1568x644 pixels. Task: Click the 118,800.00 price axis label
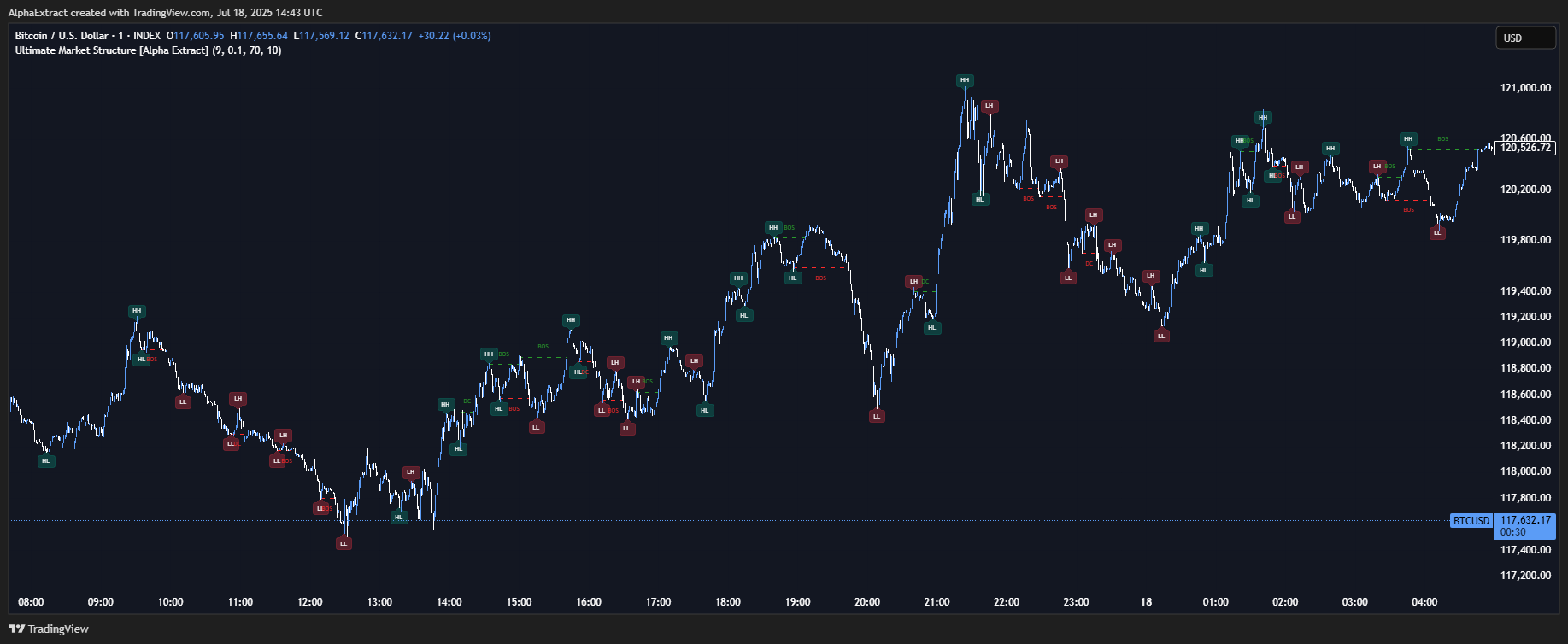(x=1525, y=368)
